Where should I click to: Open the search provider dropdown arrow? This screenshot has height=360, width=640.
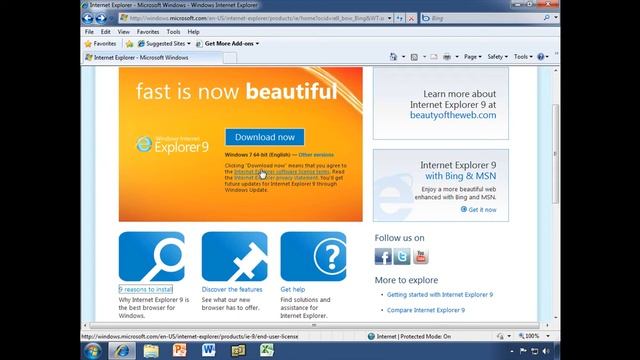(x=556, y=18)
